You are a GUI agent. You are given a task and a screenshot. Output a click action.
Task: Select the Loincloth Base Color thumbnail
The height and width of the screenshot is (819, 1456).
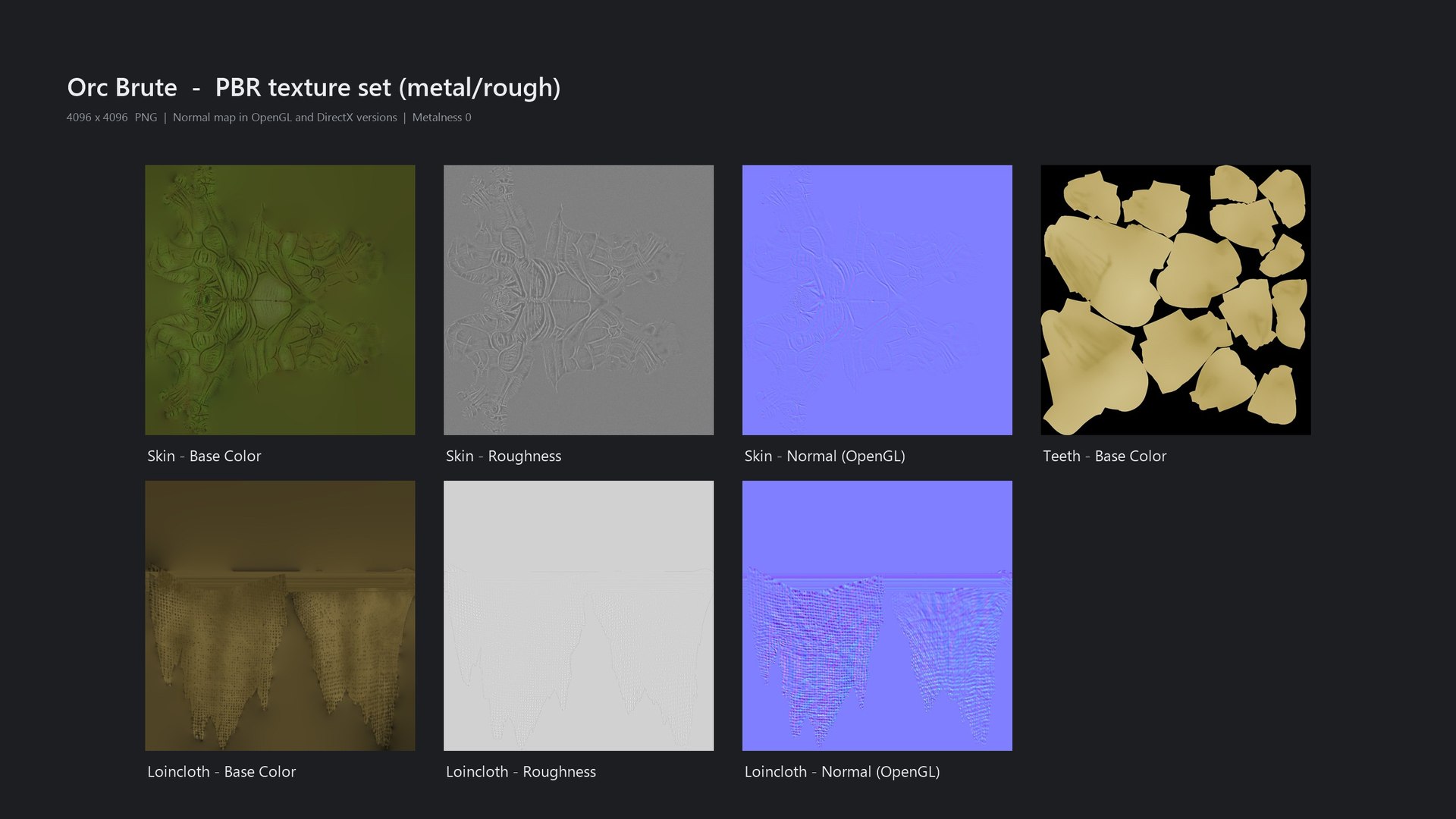pos(280,616)
